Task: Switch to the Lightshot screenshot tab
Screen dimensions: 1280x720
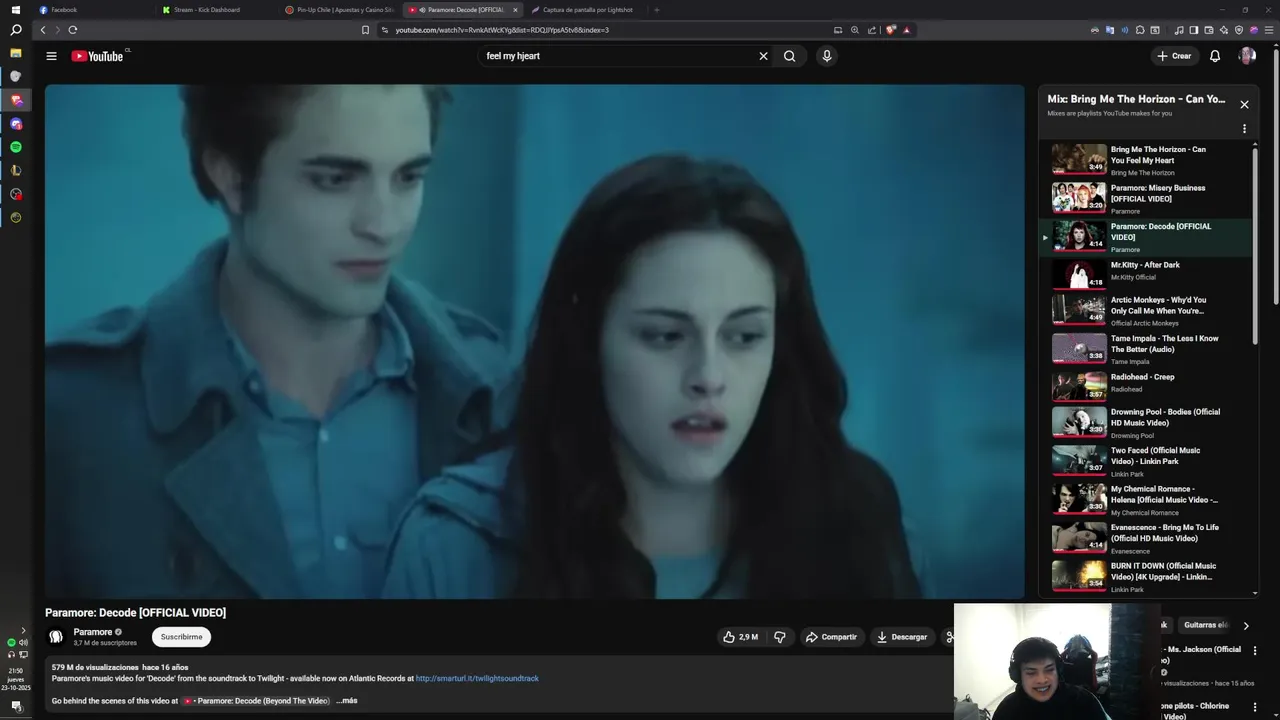Action: point(587,10)
